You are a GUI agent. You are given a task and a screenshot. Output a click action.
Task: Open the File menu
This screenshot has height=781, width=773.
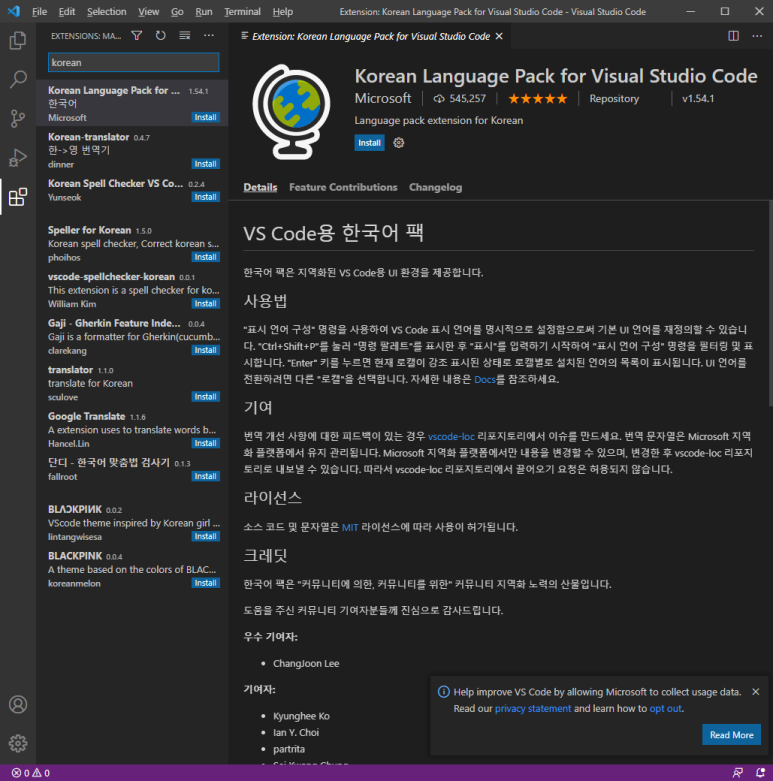point(39,11)
